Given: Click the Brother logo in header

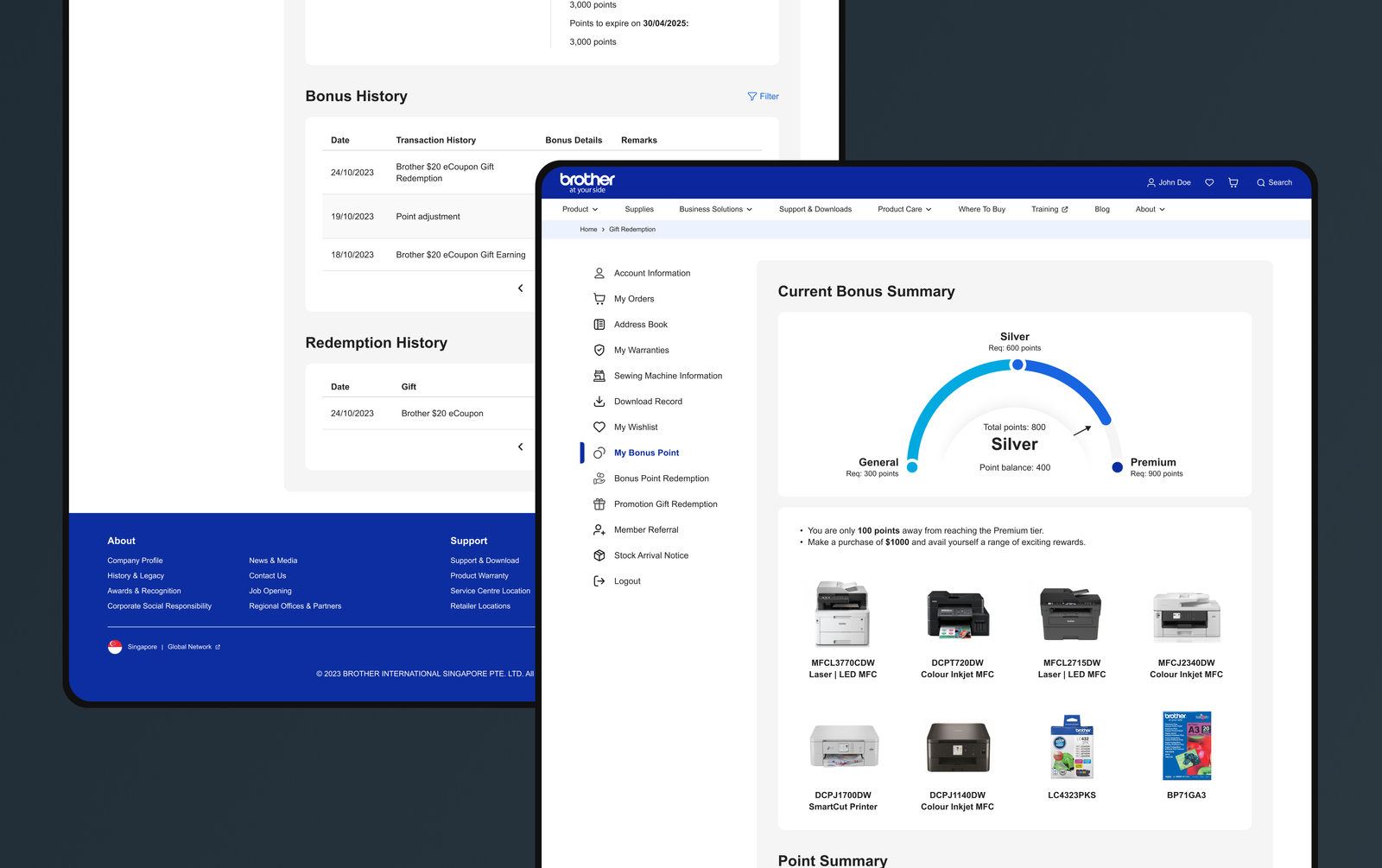Looking at the screenshot, I should (587, 181).
